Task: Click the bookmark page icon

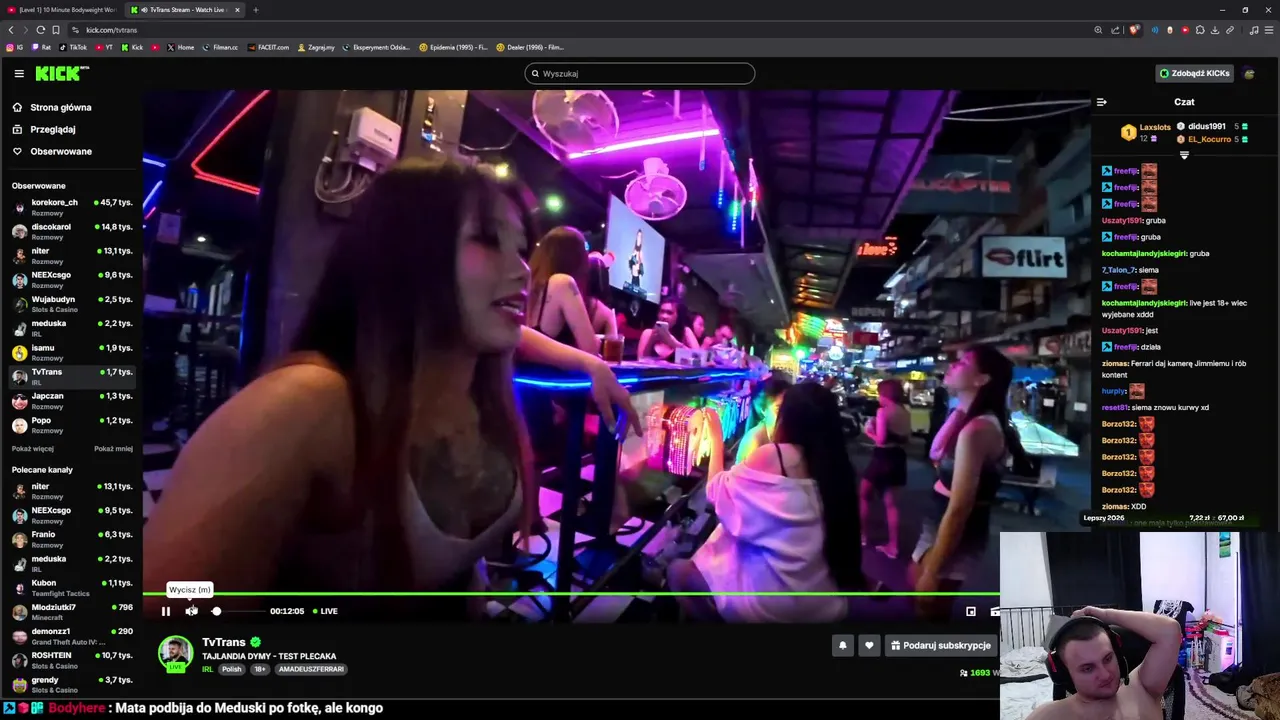Action: tap(55, 30)
